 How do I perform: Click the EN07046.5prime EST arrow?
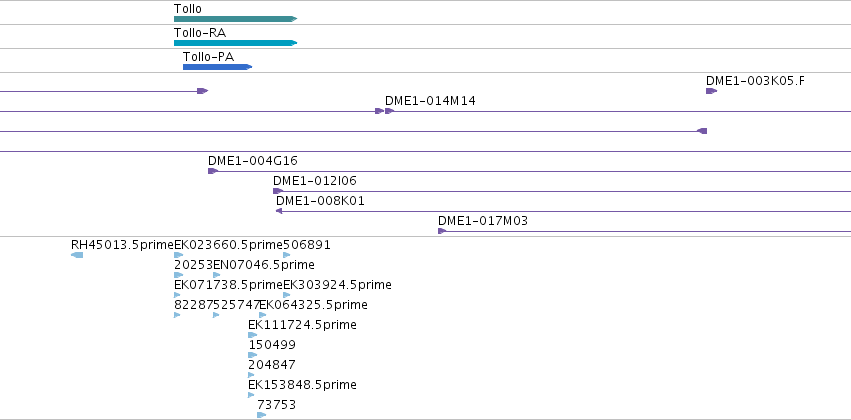click(217, 275)
